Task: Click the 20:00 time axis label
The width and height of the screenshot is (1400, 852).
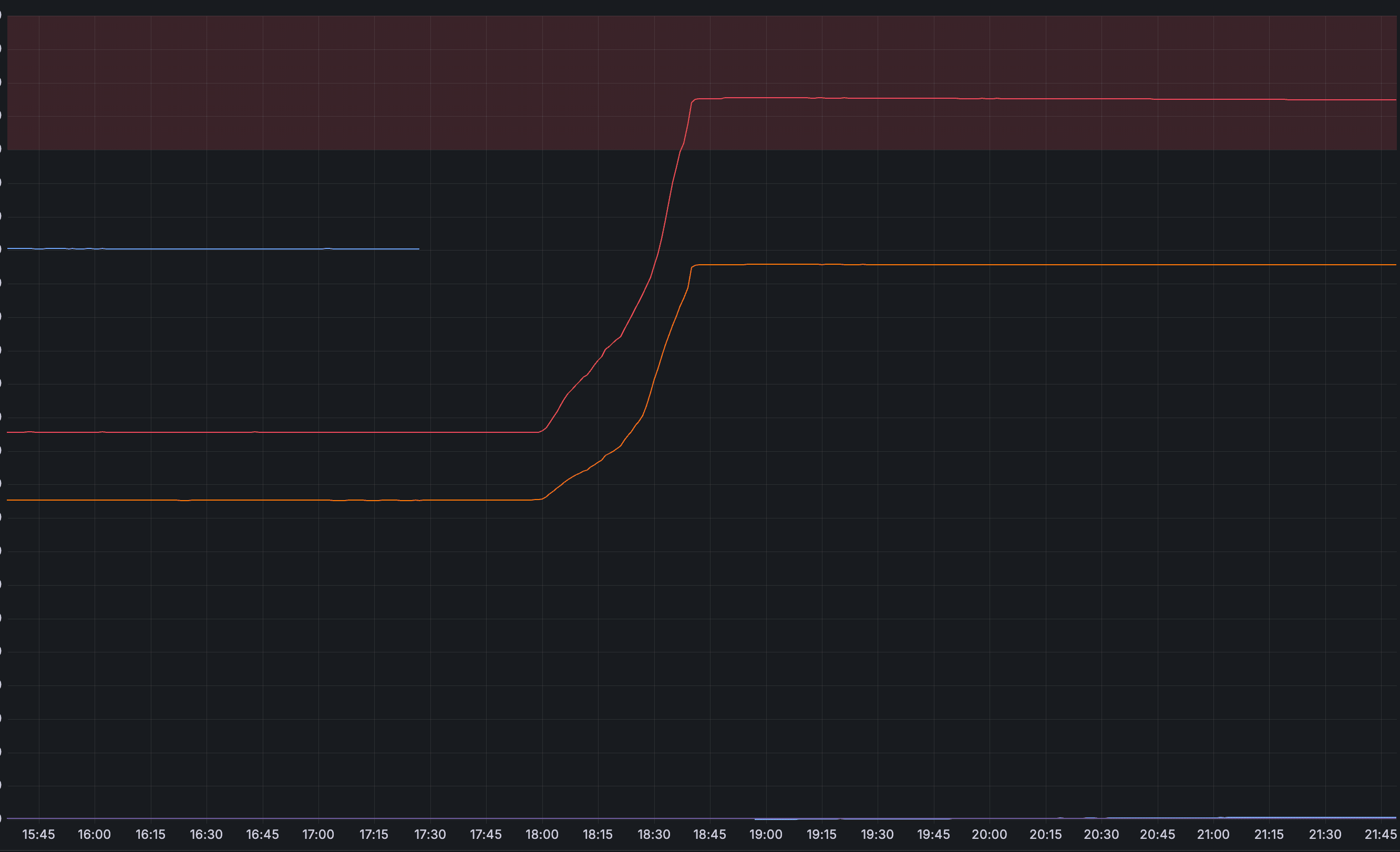Action: point(989,834)
